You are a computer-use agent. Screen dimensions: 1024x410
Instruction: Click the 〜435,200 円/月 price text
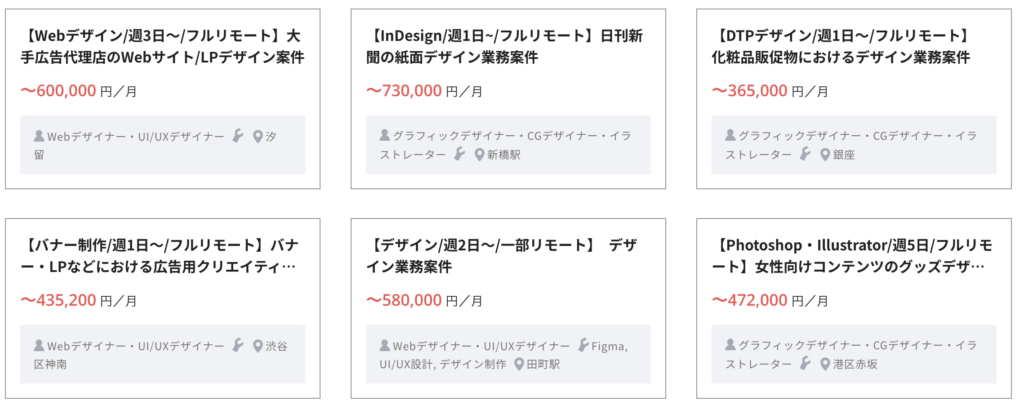click(79, 300)
